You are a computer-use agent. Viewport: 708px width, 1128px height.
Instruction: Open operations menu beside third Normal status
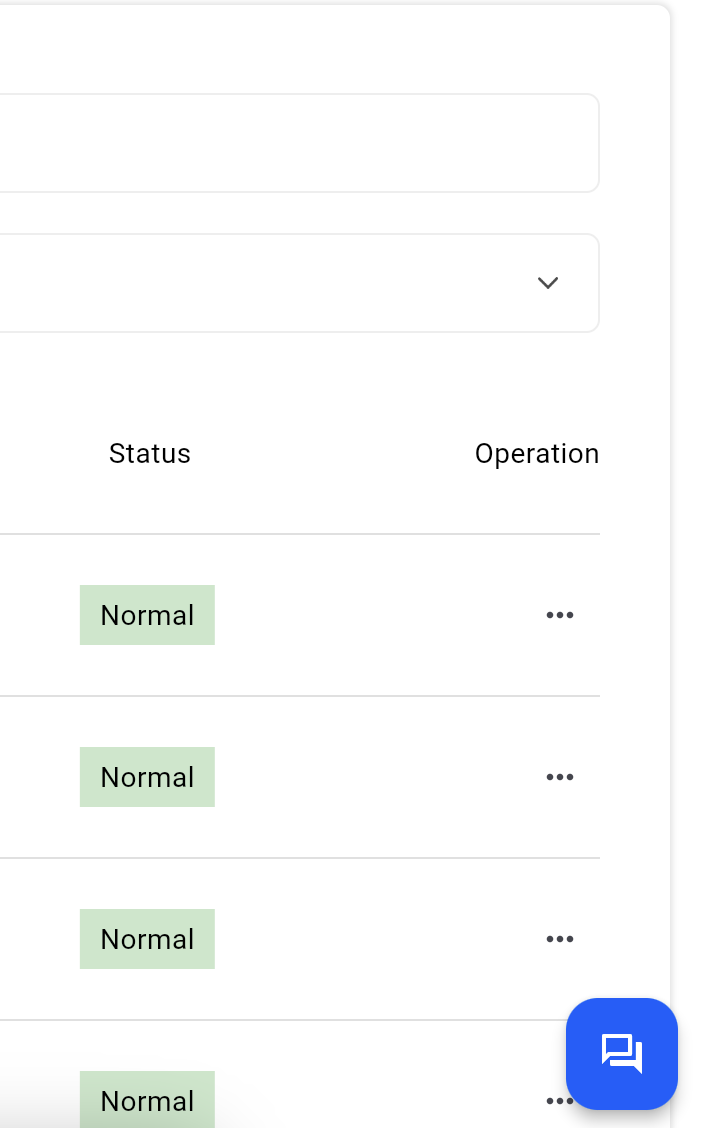pos(559,939)
